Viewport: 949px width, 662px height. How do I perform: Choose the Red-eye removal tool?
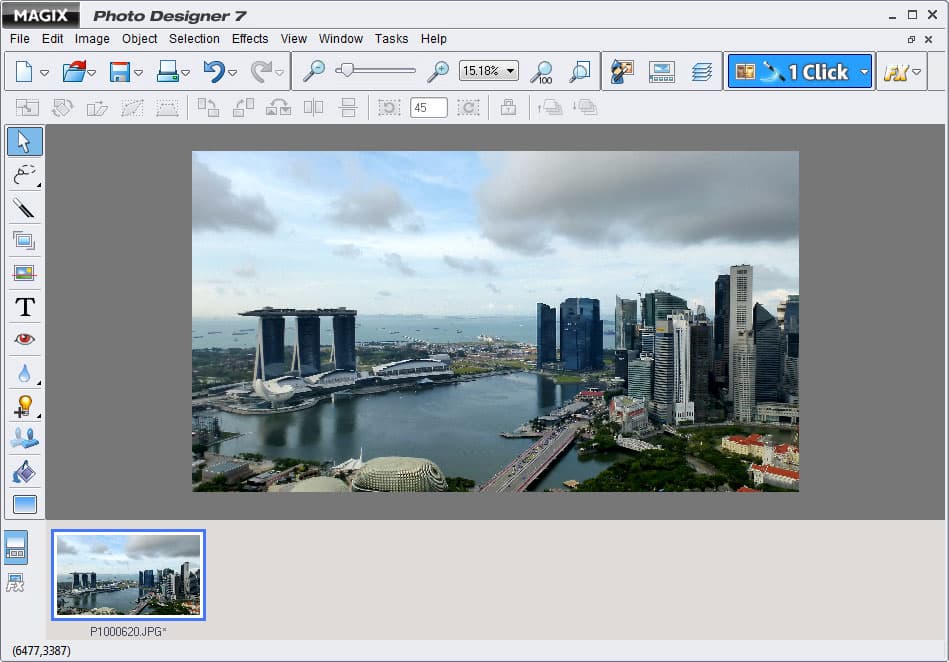(25, 340)
